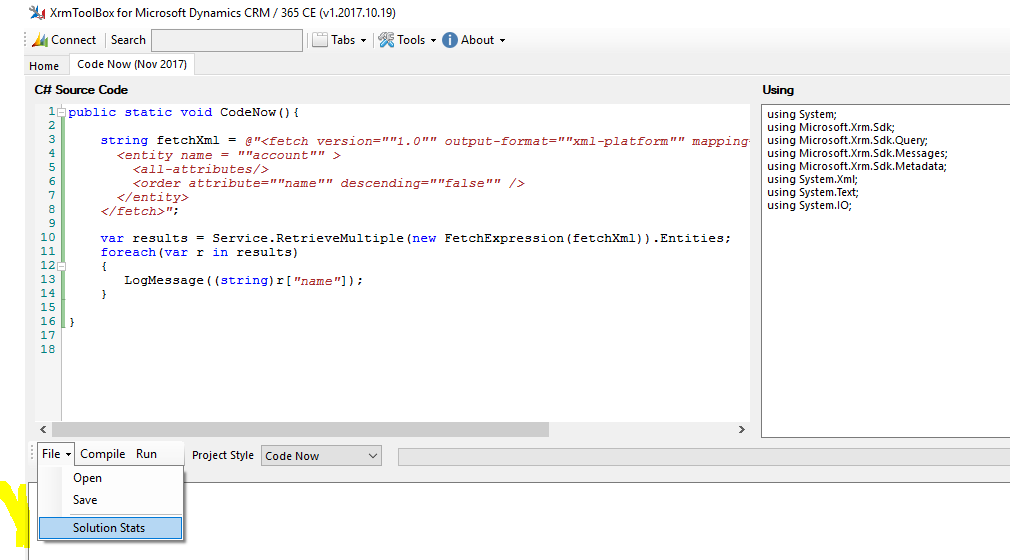Click 'using Microsoft.Xrm.Sdk.Query;' line
This screenshot has width=1010, height=560.
847,140
